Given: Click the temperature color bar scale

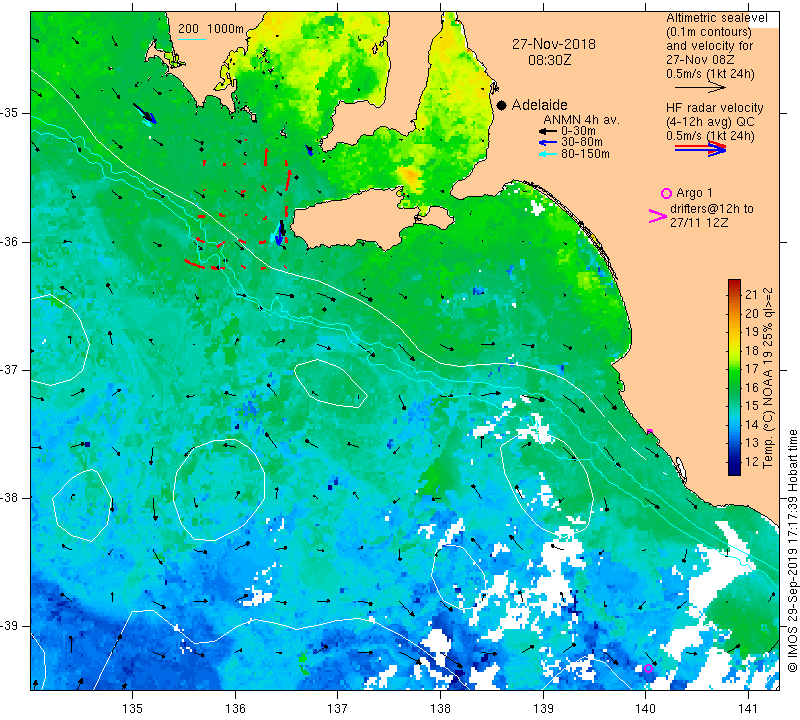Looking at the screenshot, I should pyautogui.click(x=734, y=377).
